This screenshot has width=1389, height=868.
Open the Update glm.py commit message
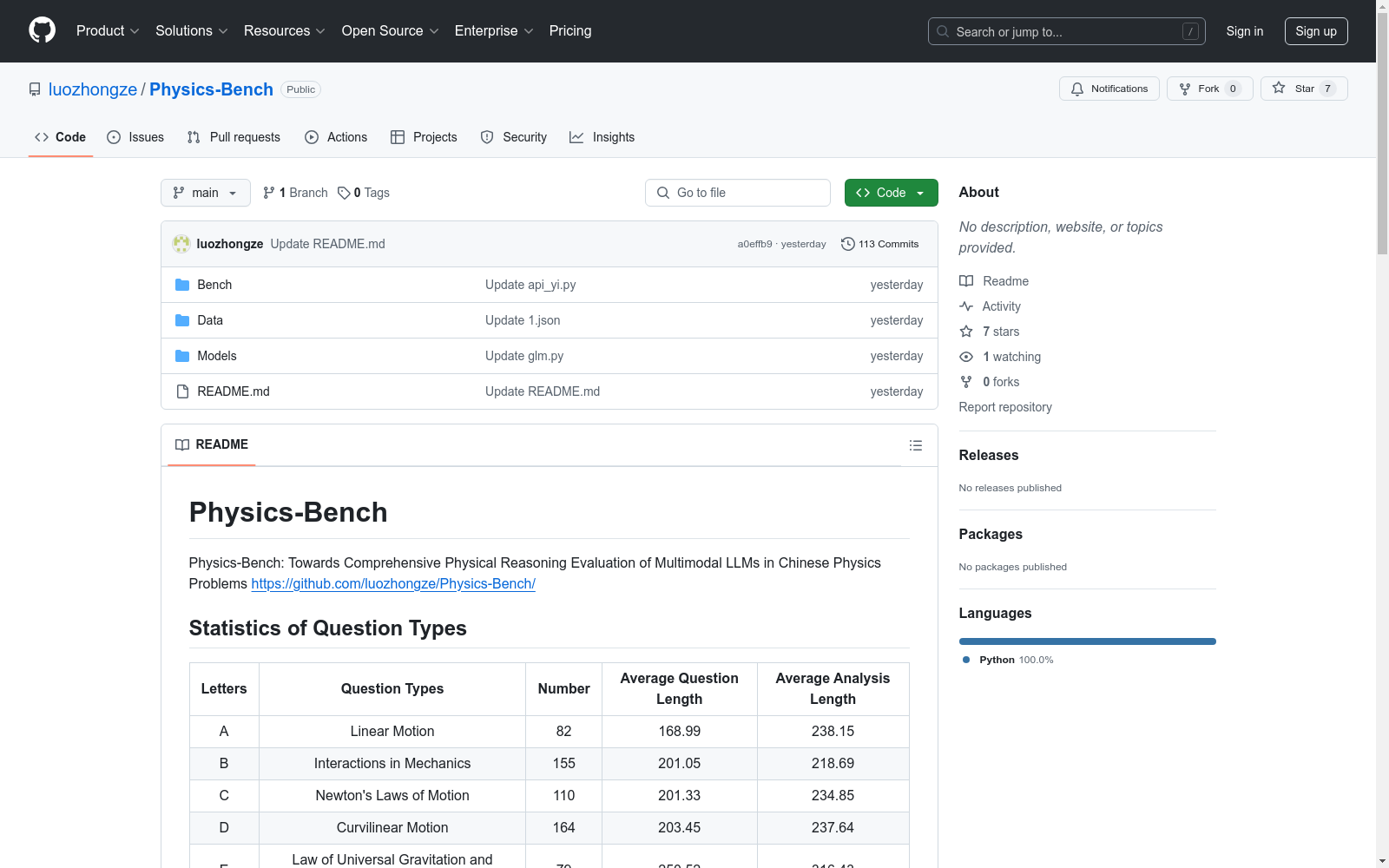[x=524, y=356]
